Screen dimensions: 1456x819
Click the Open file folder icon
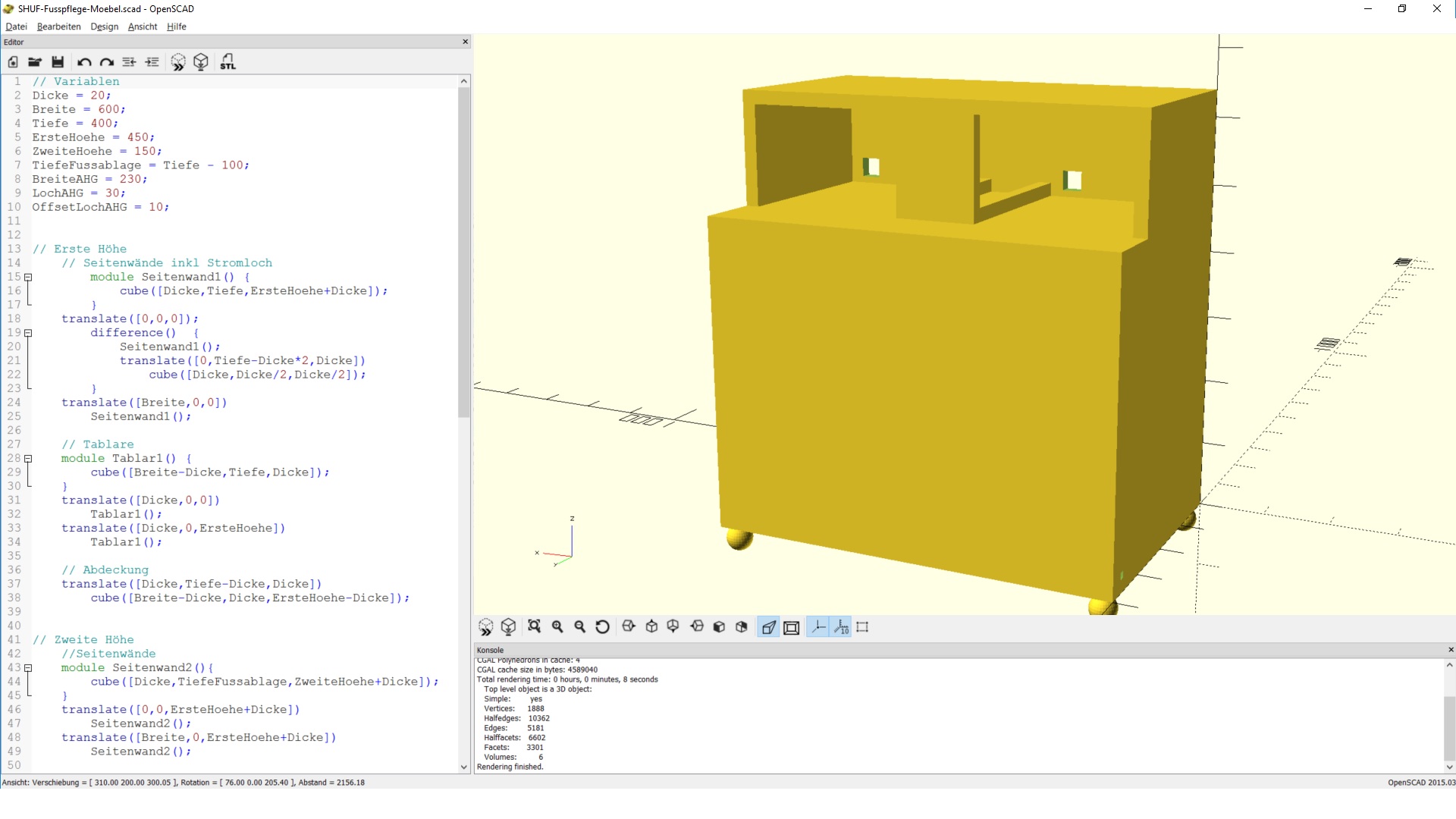pyautogui.click(x=35, y=62)
